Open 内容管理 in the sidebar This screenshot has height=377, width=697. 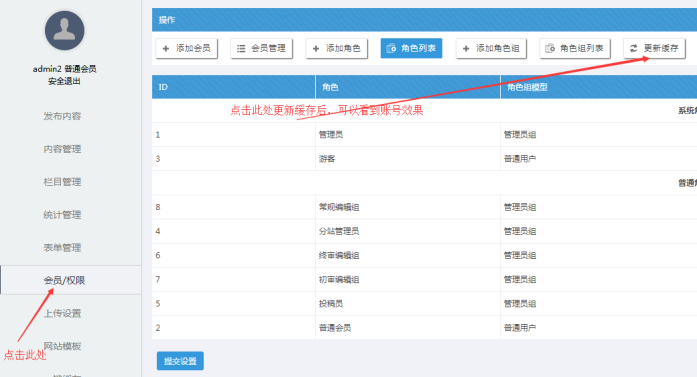tap(62, 149)
